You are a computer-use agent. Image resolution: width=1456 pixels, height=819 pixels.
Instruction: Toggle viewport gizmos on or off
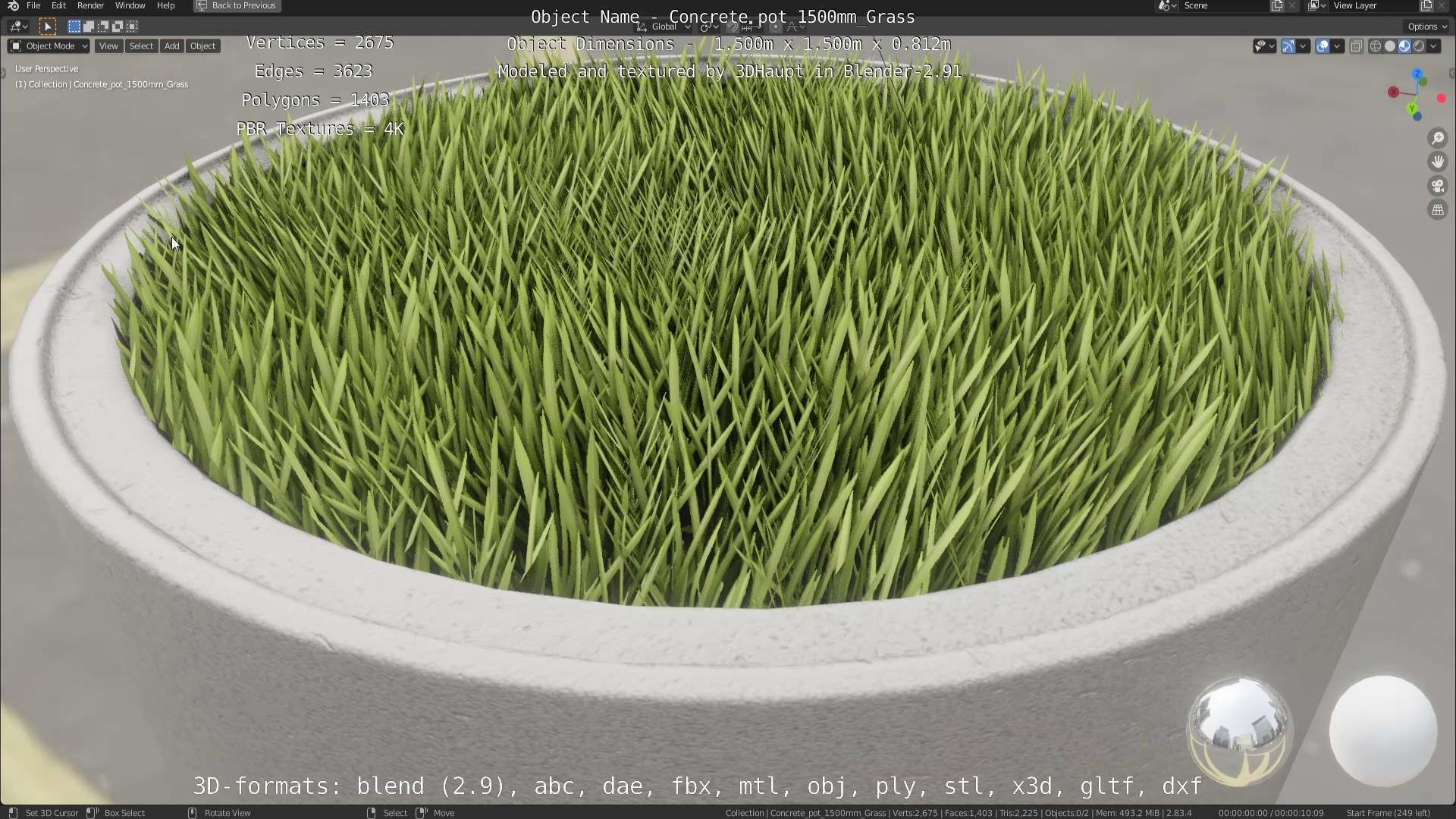click(1288, 46)
